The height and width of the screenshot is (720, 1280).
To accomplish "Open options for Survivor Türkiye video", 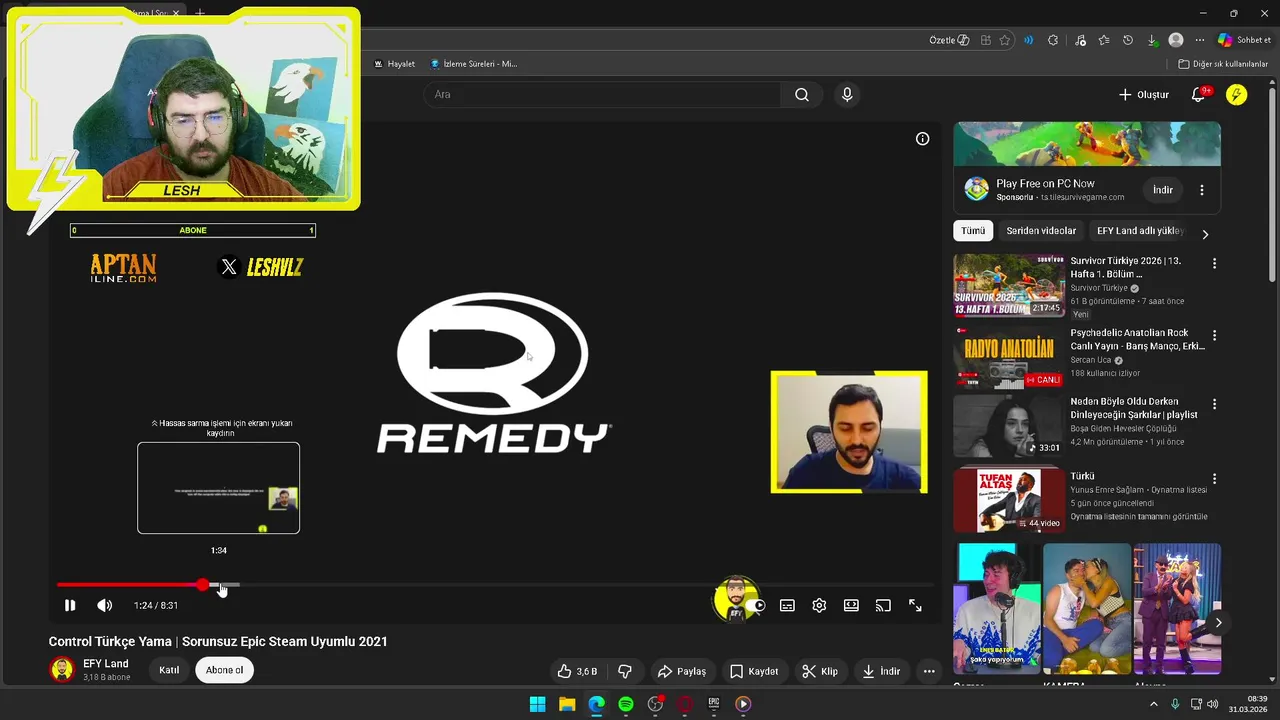I will tap(1214, 263).
